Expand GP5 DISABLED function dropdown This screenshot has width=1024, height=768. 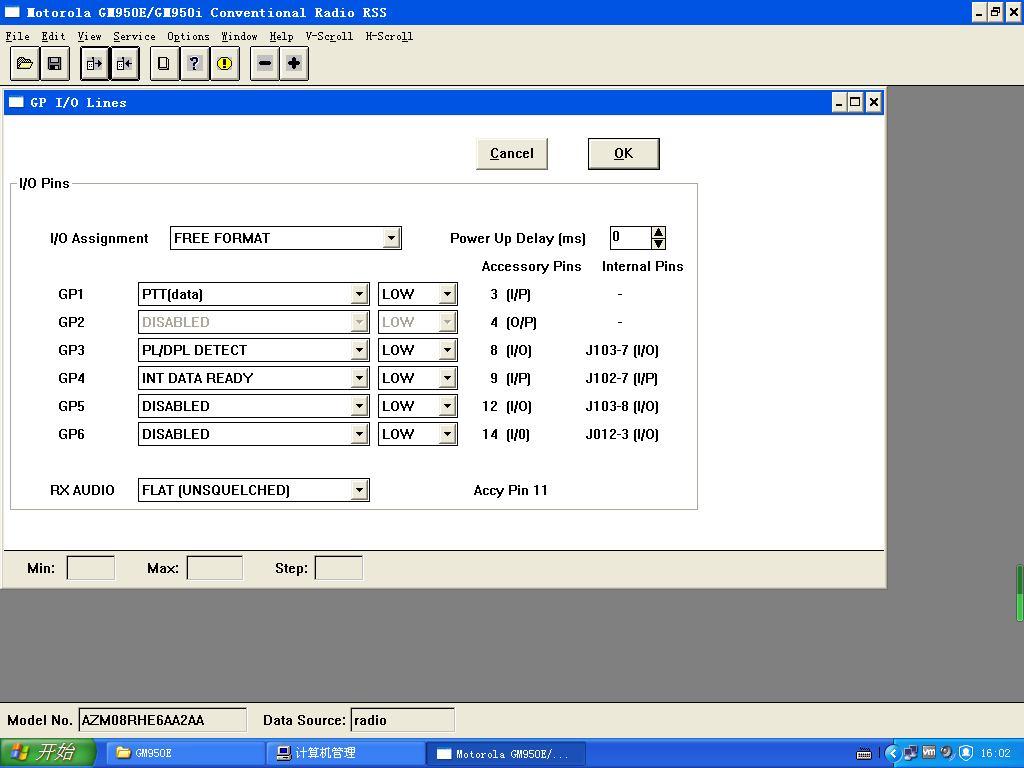click(359, 406)
